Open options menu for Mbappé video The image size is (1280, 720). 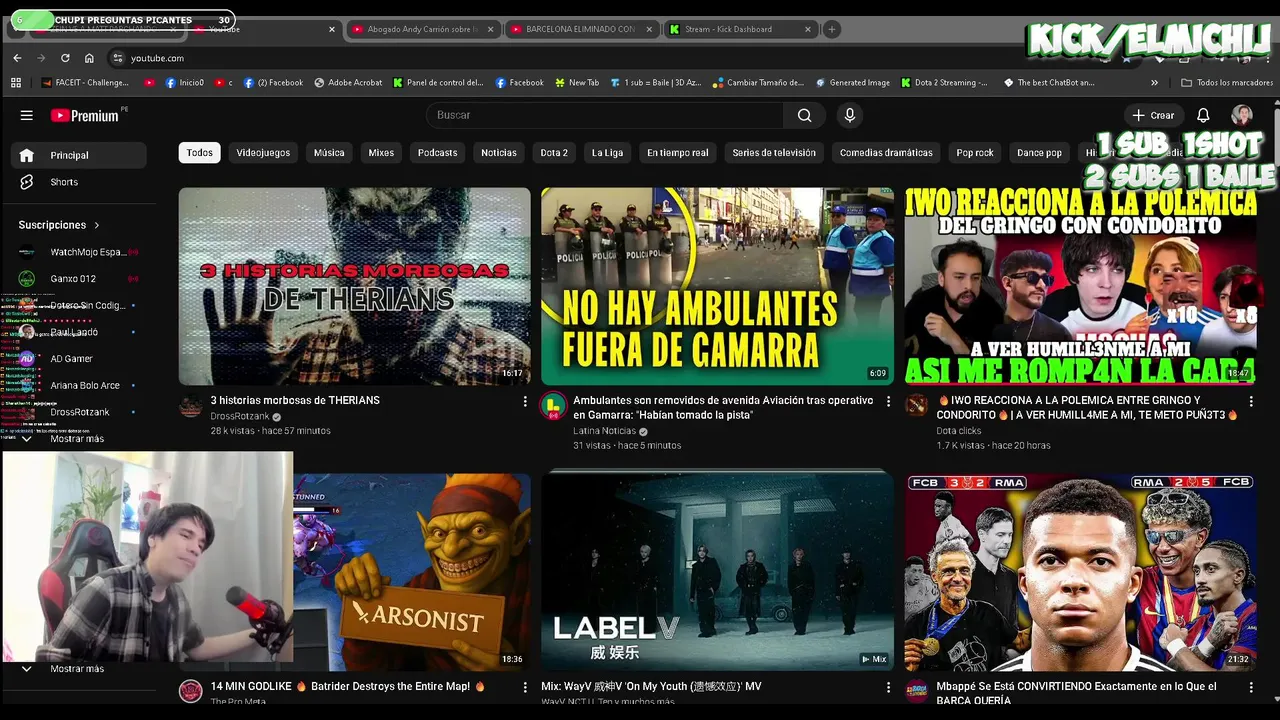coord(1250,687)
